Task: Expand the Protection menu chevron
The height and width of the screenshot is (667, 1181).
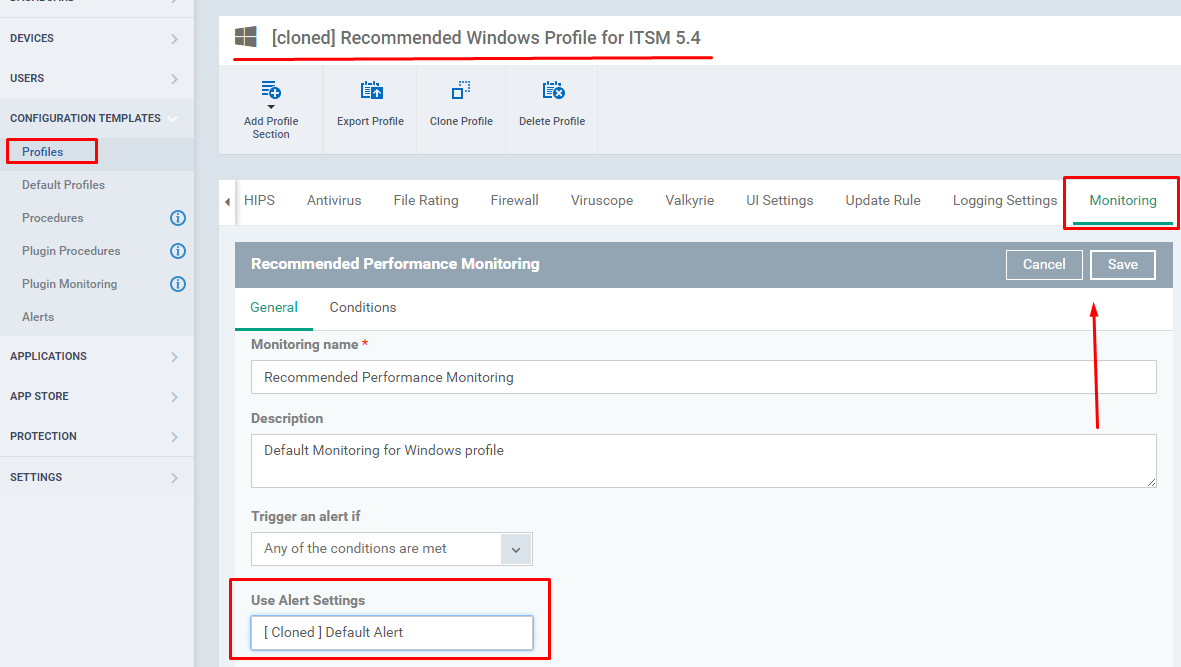Action: [174, 437]
